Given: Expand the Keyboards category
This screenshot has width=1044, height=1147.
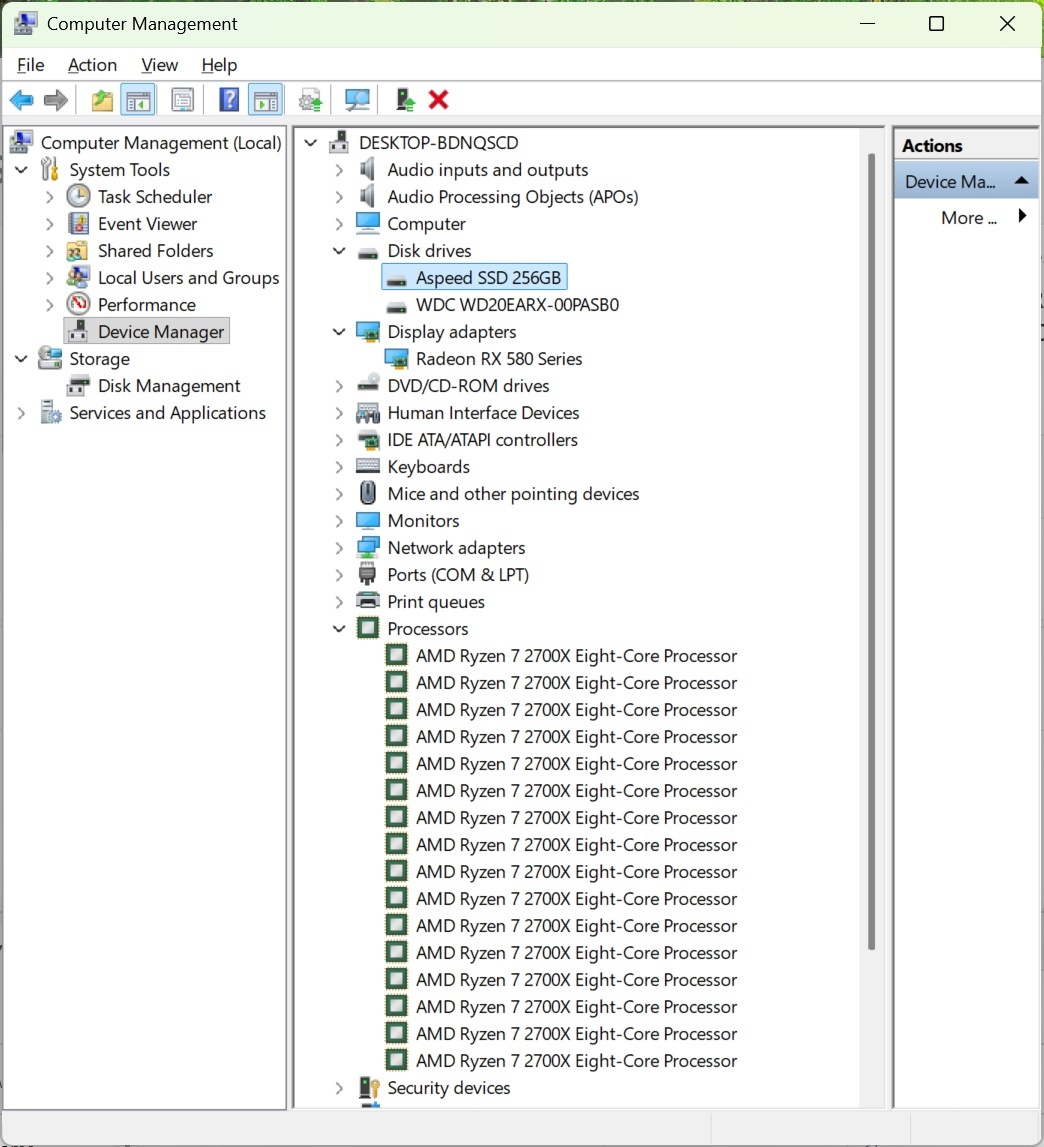Looking at the screenshot, I should tap(339, 467).
